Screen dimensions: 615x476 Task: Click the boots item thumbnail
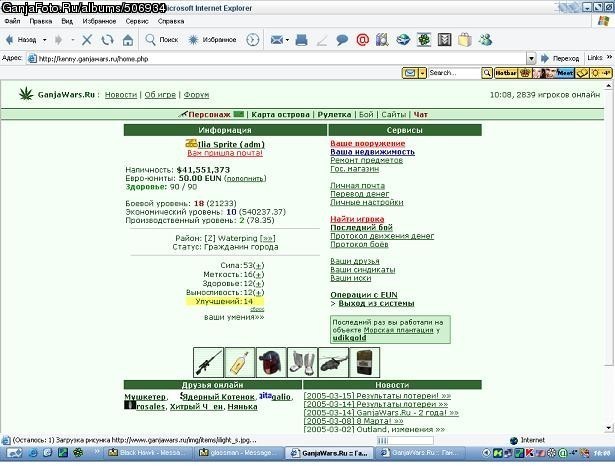coord(302,362)
